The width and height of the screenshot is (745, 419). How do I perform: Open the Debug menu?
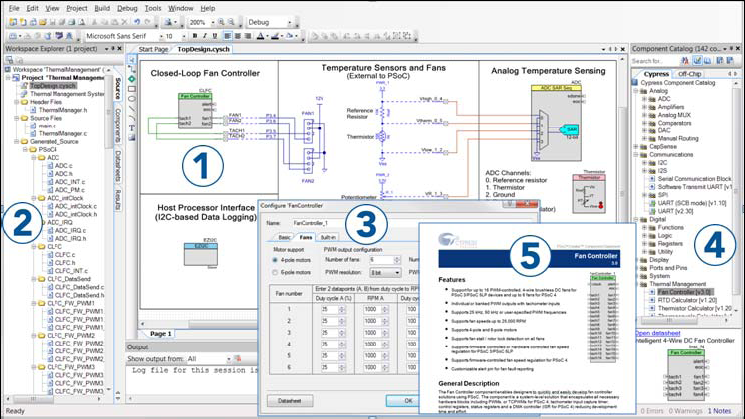(127, 8)
